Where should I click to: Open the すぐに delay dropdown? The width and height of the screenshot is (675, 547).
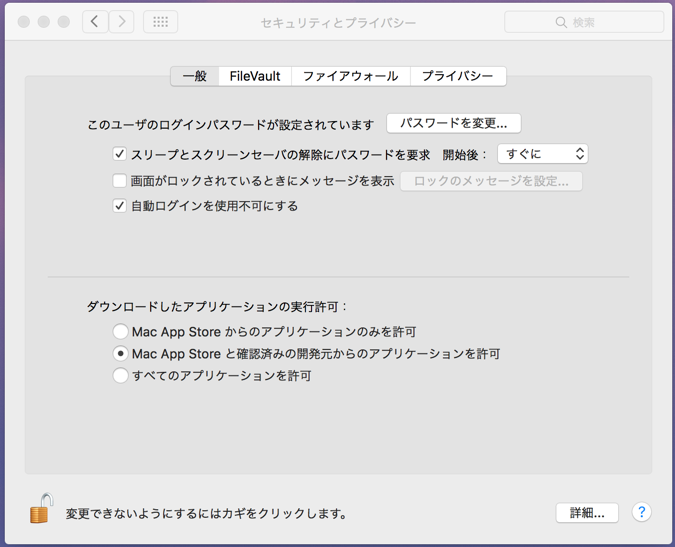click(x=542, y=154)
